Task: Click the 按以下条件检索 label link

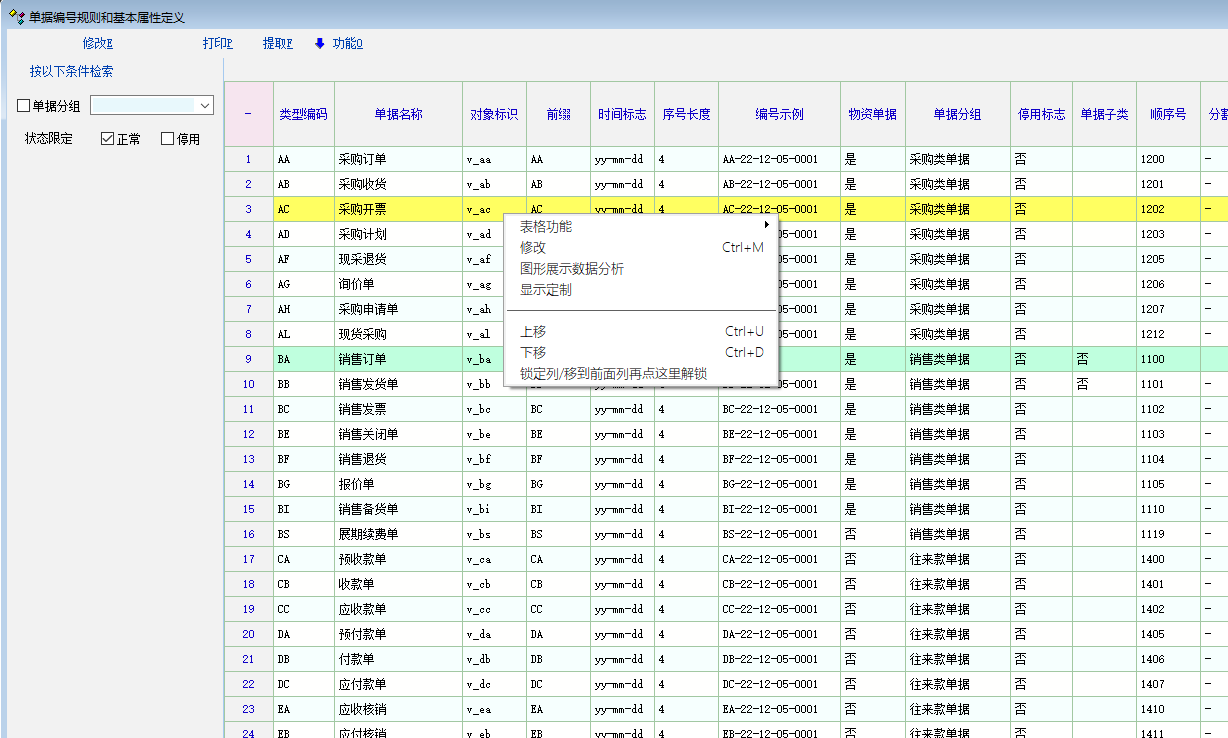Action: coord(71,71)
